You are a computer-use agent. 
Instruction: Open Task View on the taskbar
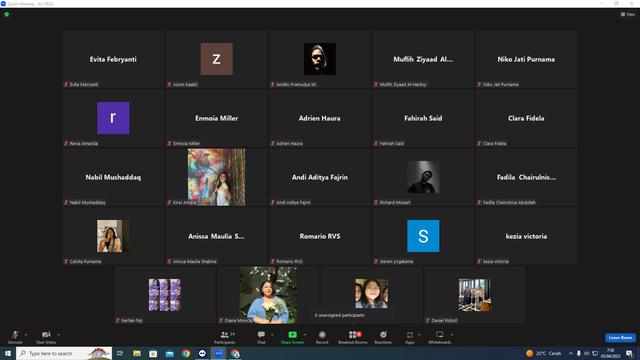120,353
